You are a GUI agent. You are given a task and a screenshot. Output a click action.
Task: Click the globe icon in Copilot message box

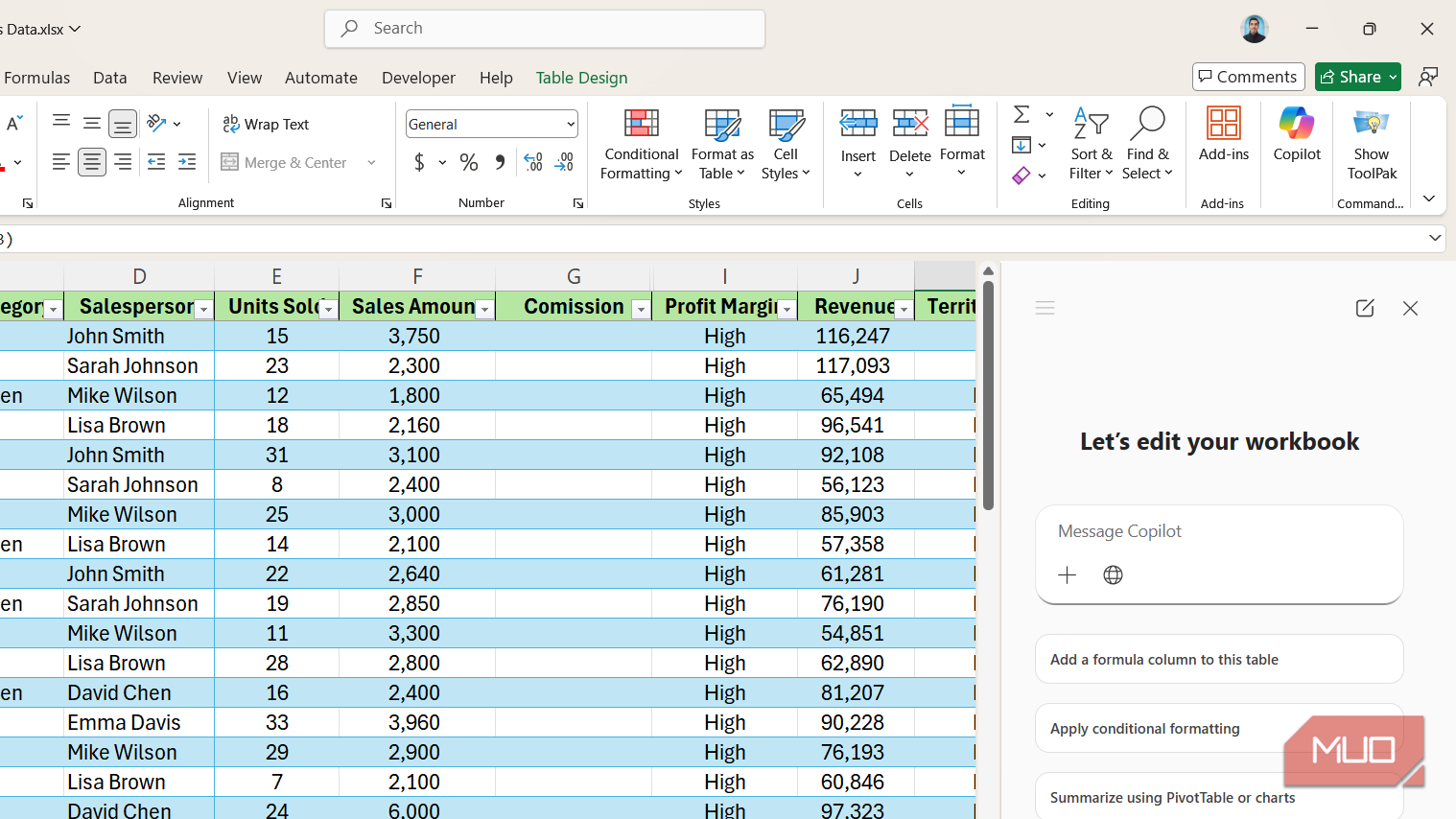coord(1113,574)
